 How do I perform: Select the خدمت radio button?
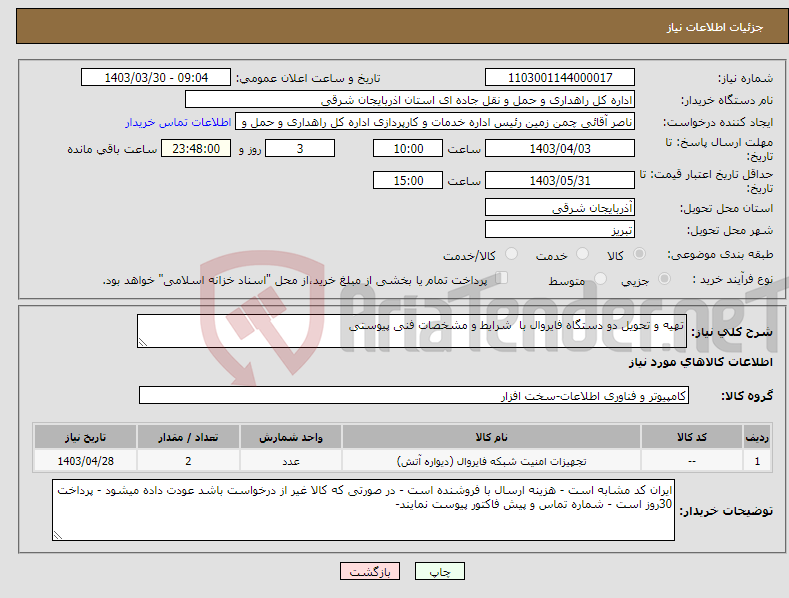582,254
